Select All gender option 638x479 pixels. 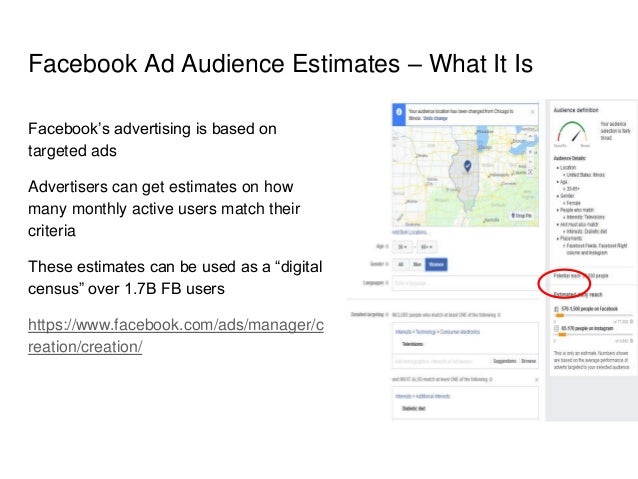(401, 265)
